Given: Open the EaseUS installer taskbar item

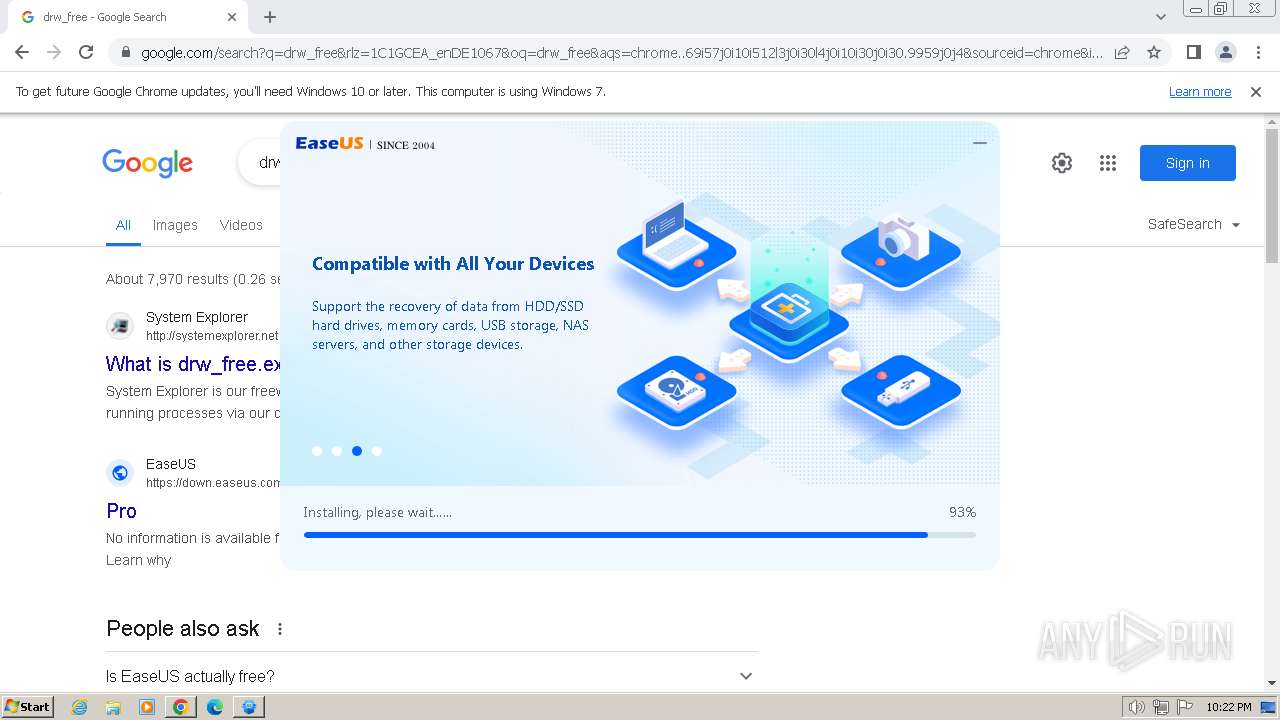Looking at the screenshot, I should point(248,707).
